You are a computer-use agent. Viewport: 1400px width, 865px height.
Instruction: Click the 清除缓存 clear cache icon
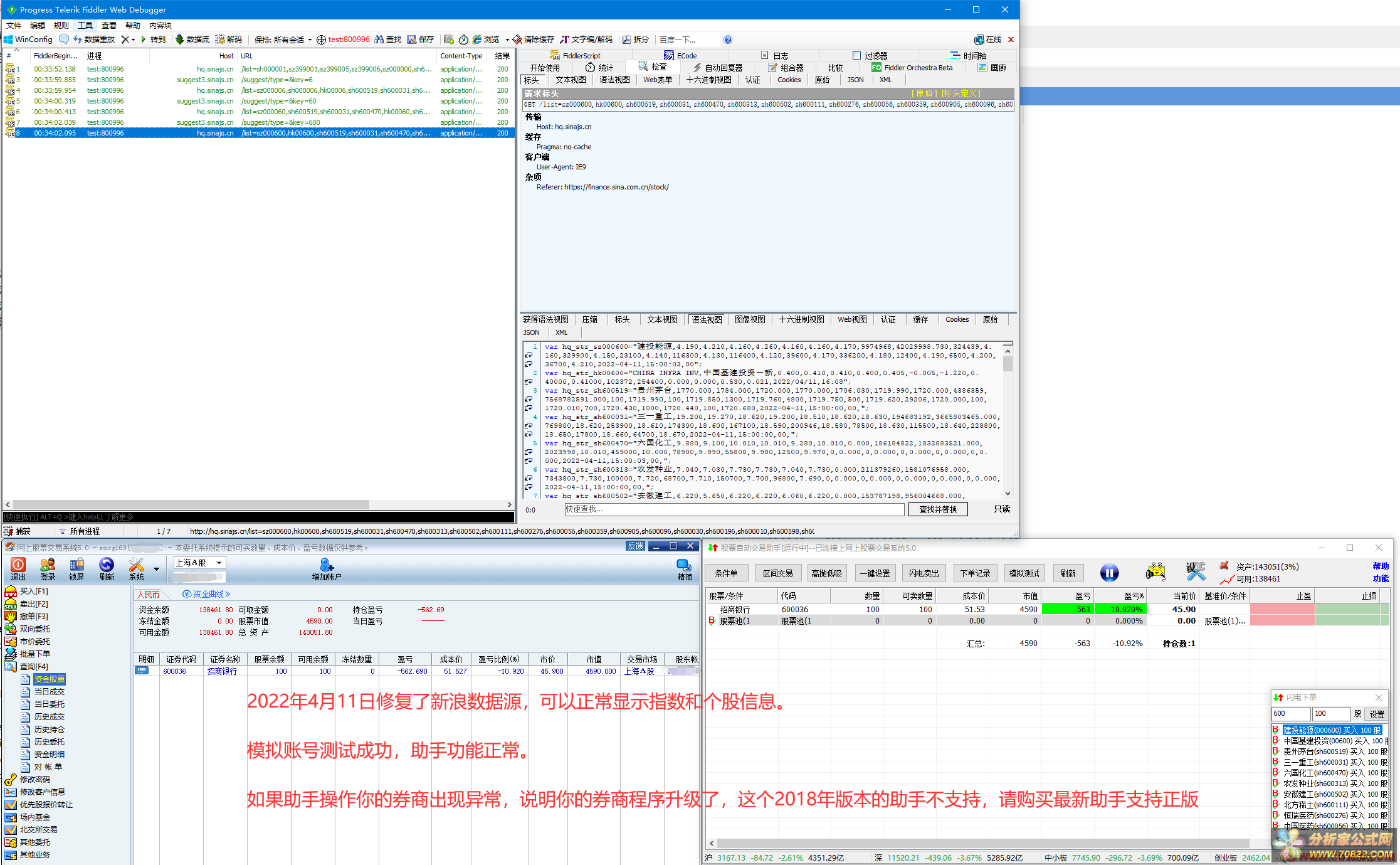(517, 40)
